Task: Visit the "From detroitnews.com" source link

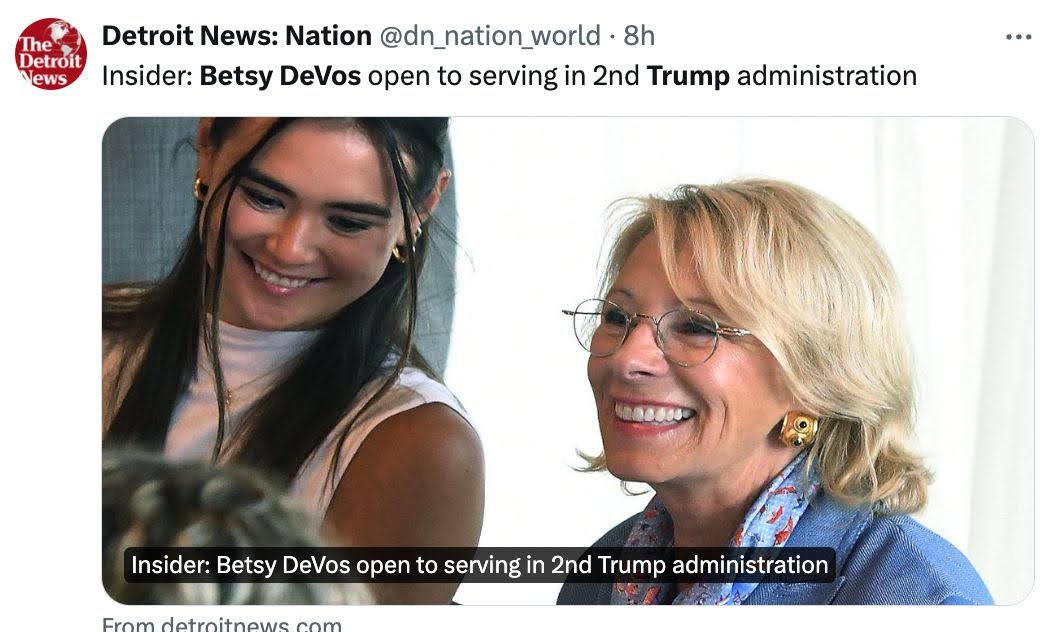Action: tap(222, 625)
